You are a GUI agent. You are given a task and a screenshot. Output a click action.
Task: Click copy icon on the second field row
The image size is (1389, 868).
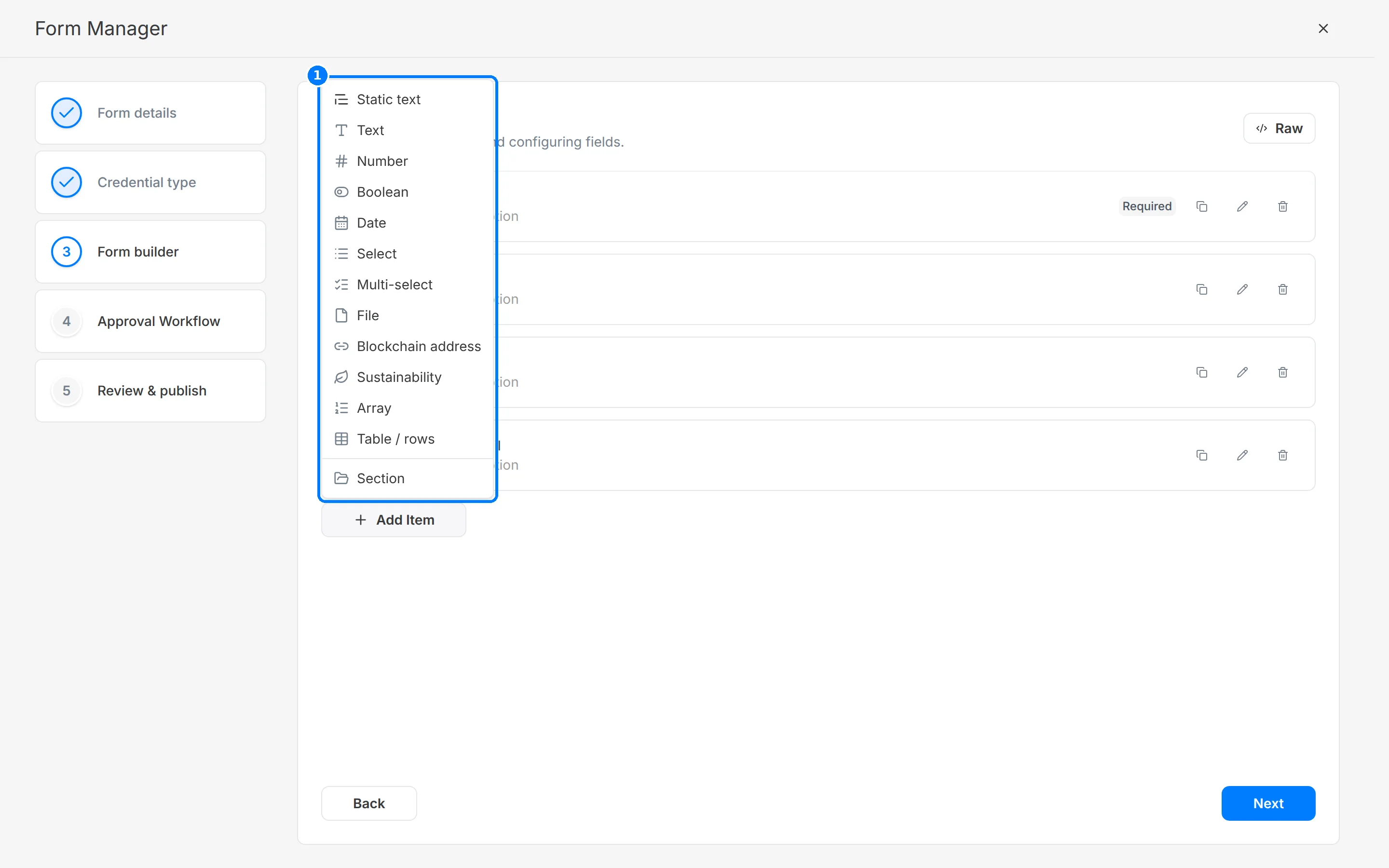point(1202,289)
